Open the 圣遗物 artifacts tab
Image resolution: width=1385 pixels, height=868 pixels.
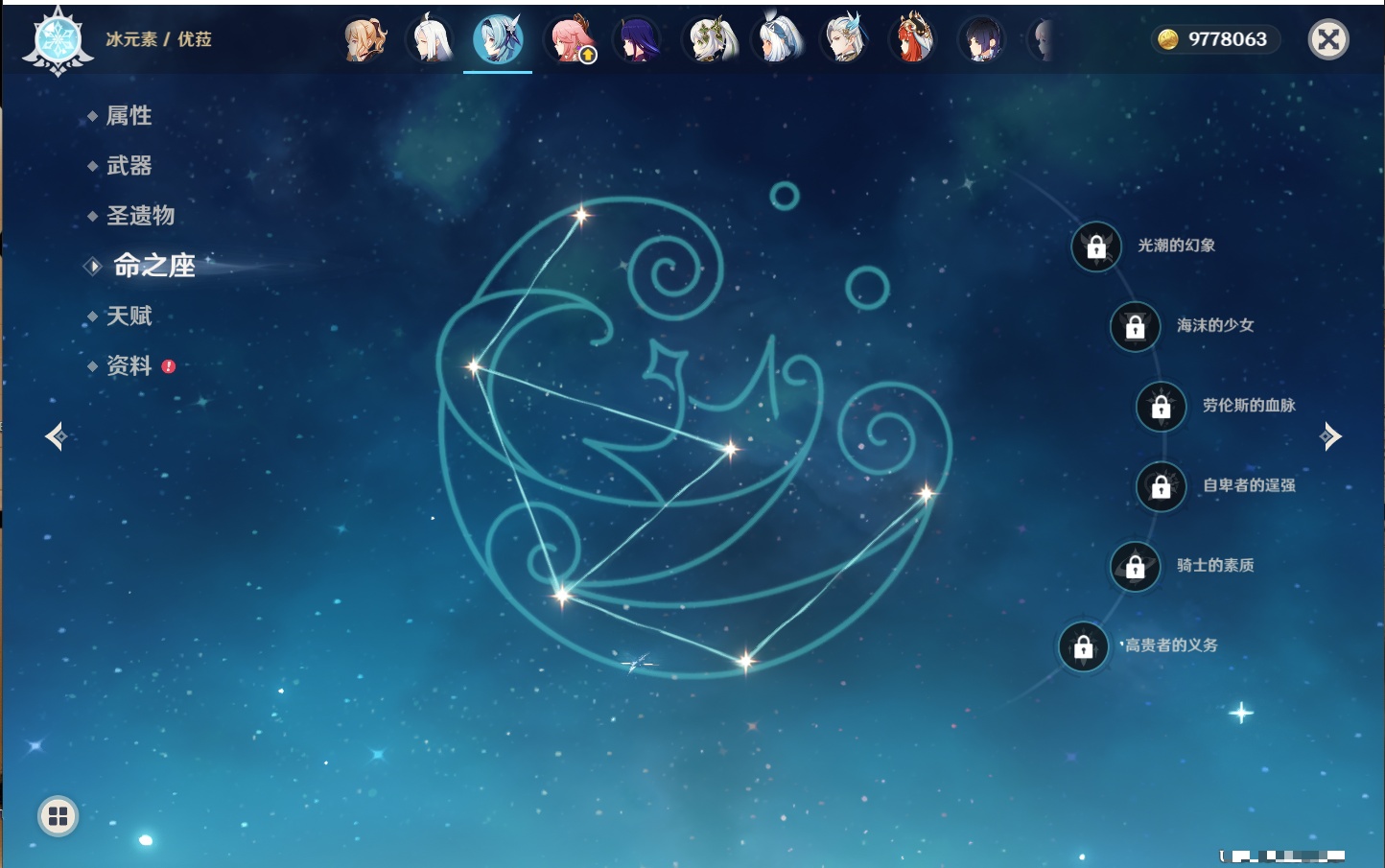tap(140, 216)
